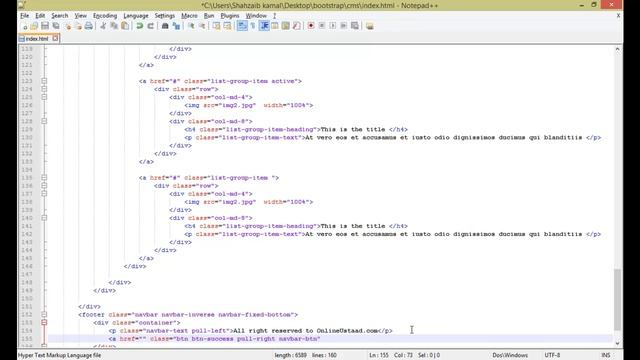
Task: Collapse the fold marker on line 135
Action: click(44, 178)
